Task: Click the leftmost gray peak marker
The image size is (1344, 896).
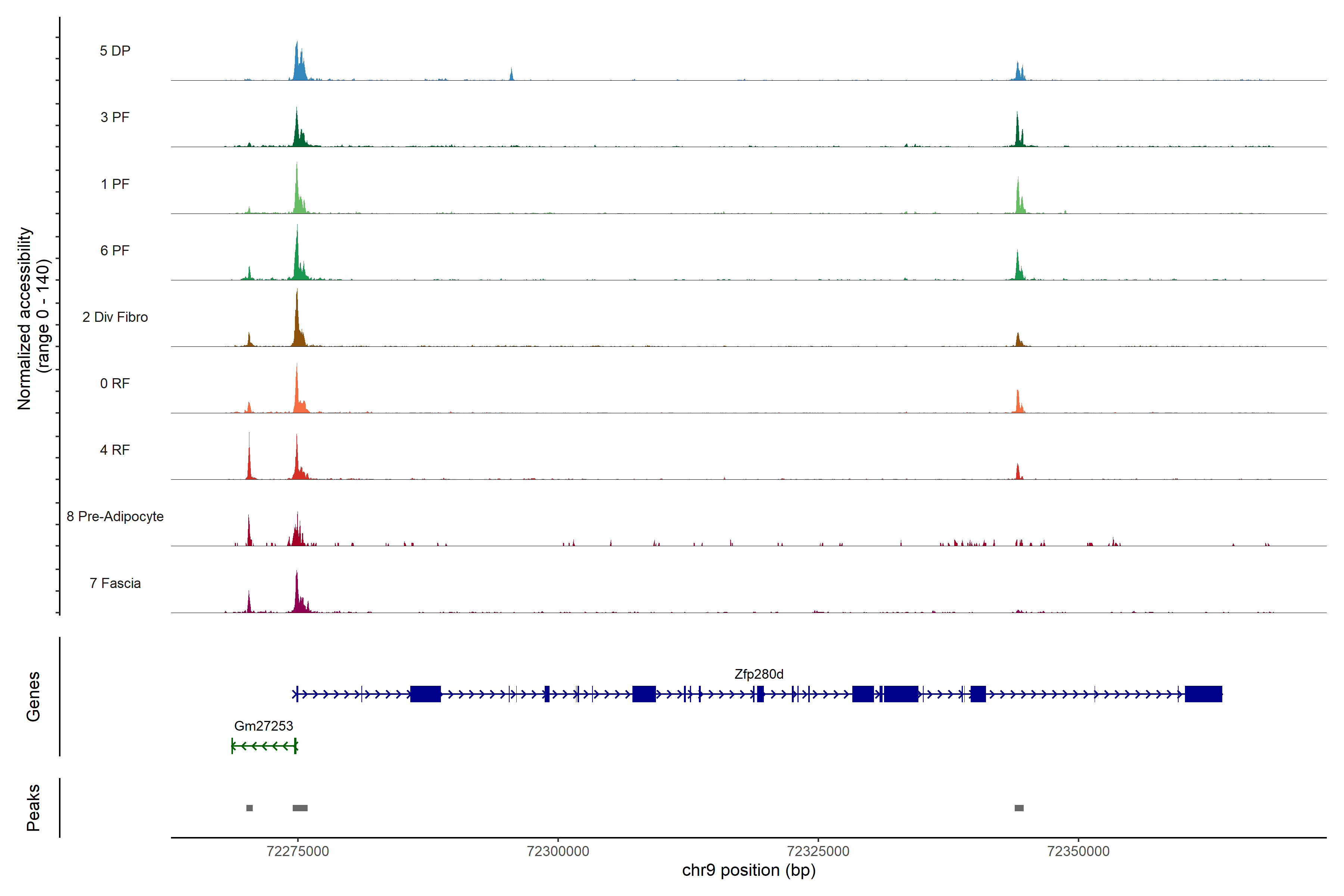Action: [x=249, y=808]
